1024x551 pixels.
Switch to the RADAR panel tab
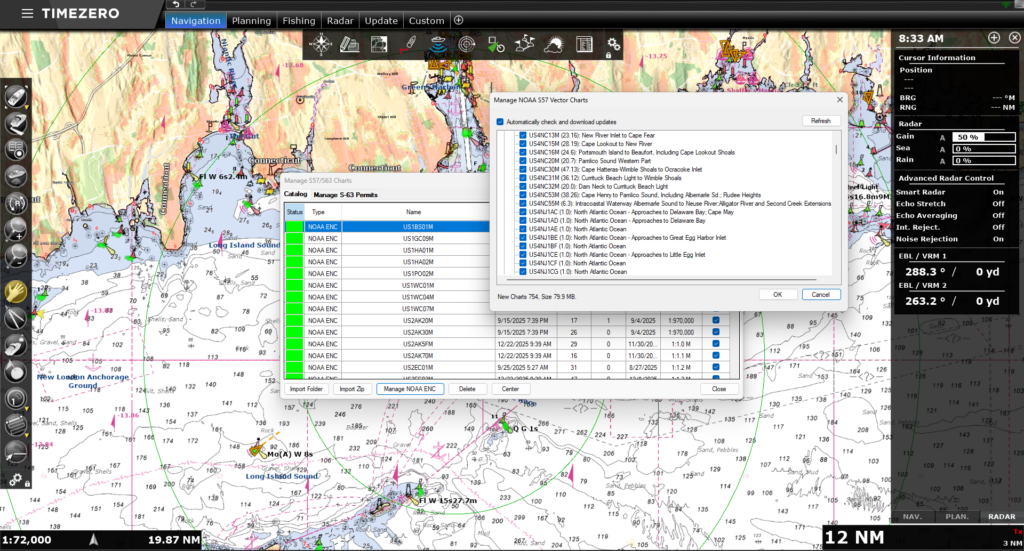click(x=1001, y=517)
